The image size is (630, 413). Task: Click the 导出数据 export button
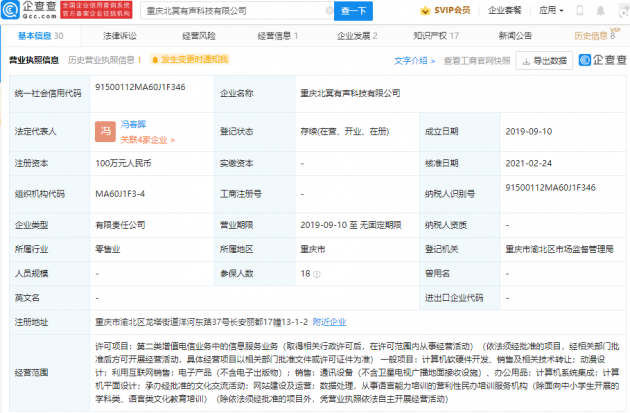[x=544, y=61]
